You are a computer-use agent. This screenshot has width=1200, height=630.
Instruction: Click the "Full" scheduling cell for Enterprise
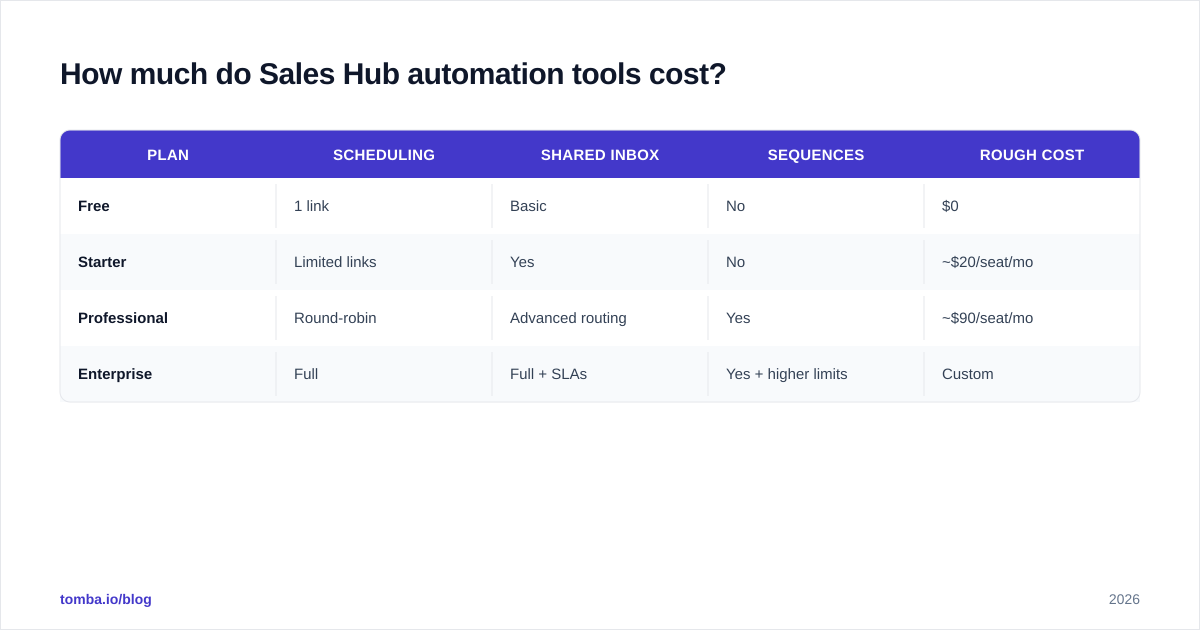[x=384, y=374]
